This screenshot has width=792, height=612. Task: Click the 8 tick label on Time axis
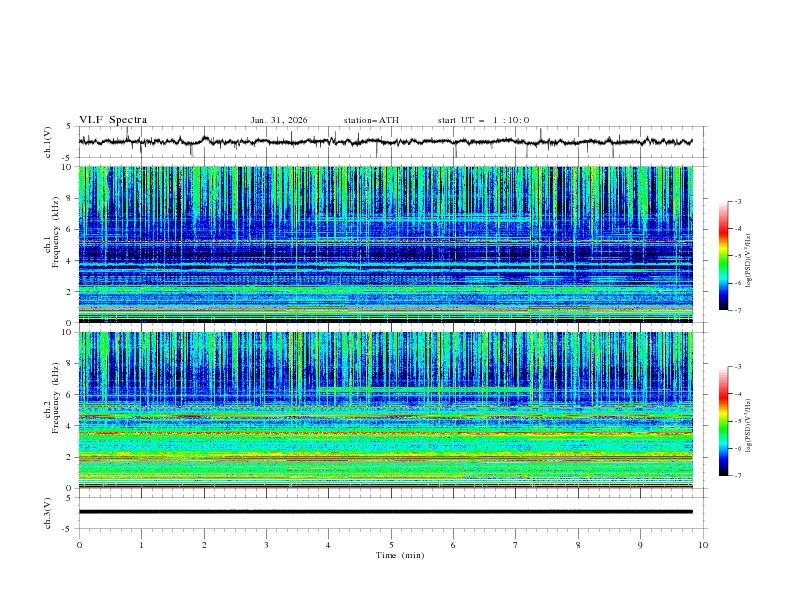[578, 545]
